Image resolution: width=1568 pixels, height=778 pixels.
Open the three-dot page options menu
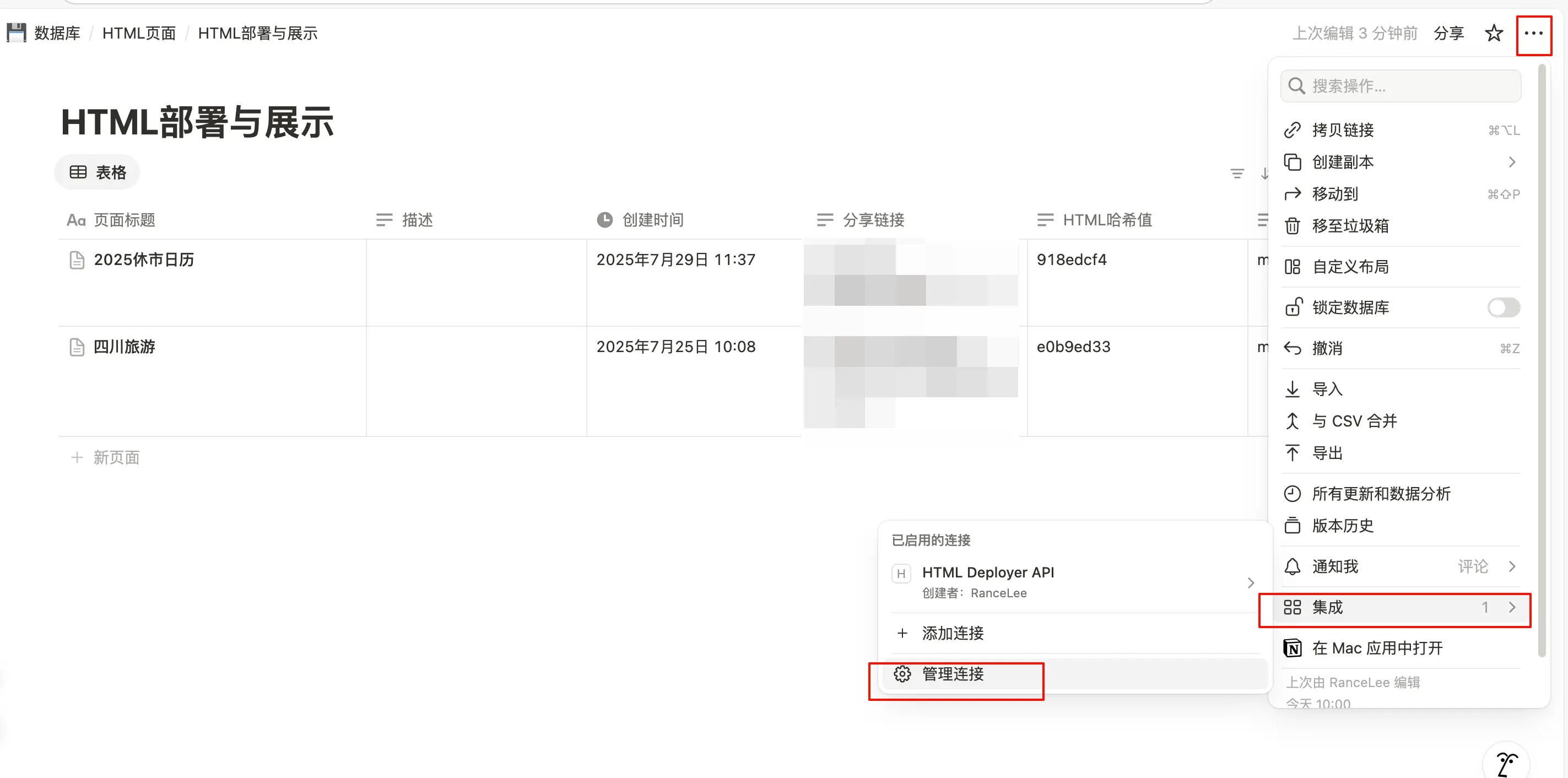point(1533,34)
